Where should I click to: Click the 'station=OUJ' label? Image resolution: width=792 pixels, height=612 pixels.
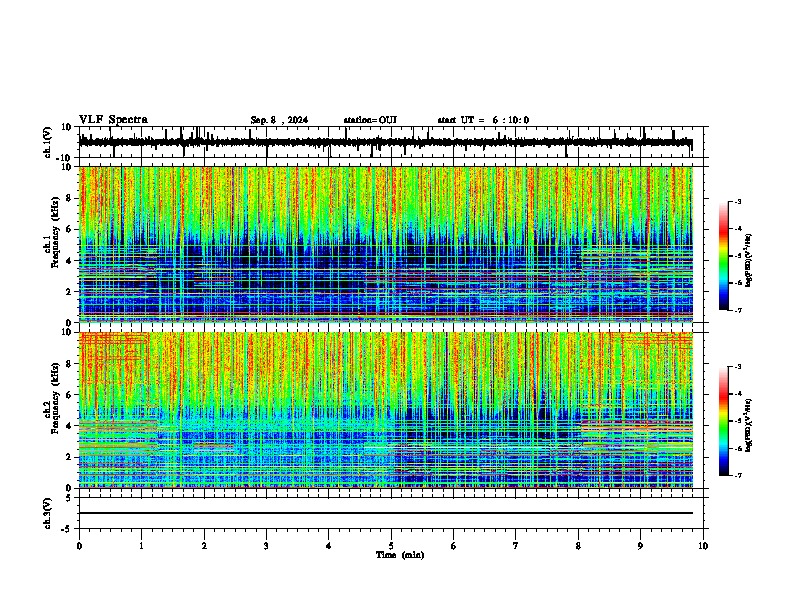[370, 120]
